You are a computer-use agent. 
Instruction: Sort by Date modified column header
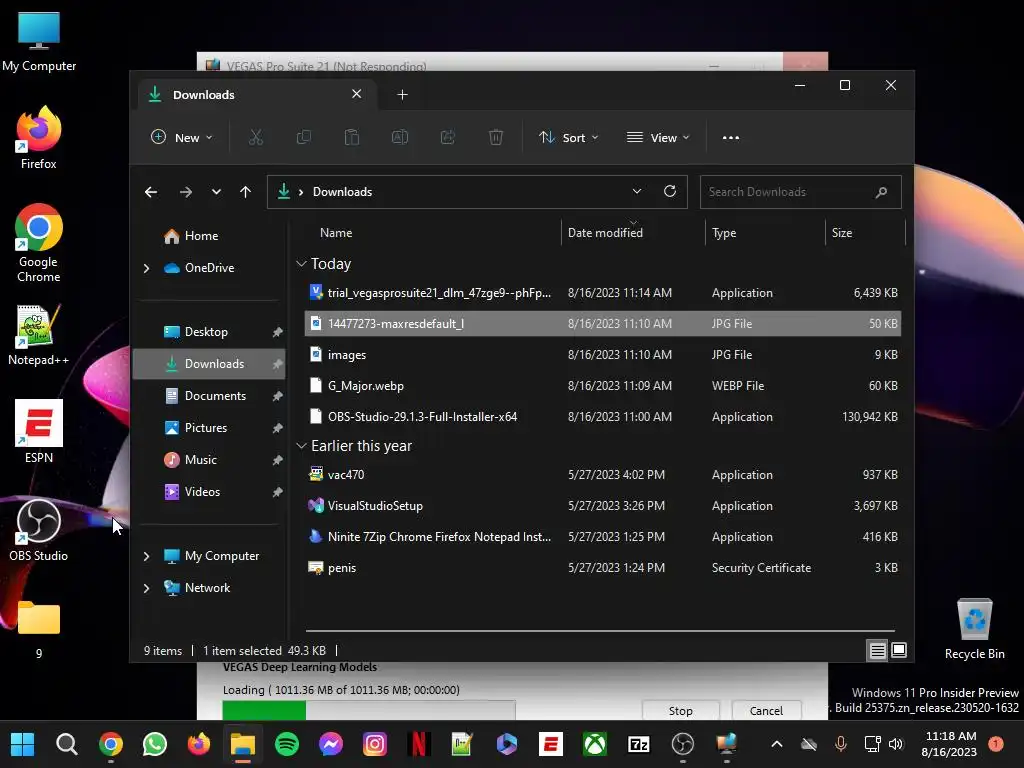click(x=633, y=233)
